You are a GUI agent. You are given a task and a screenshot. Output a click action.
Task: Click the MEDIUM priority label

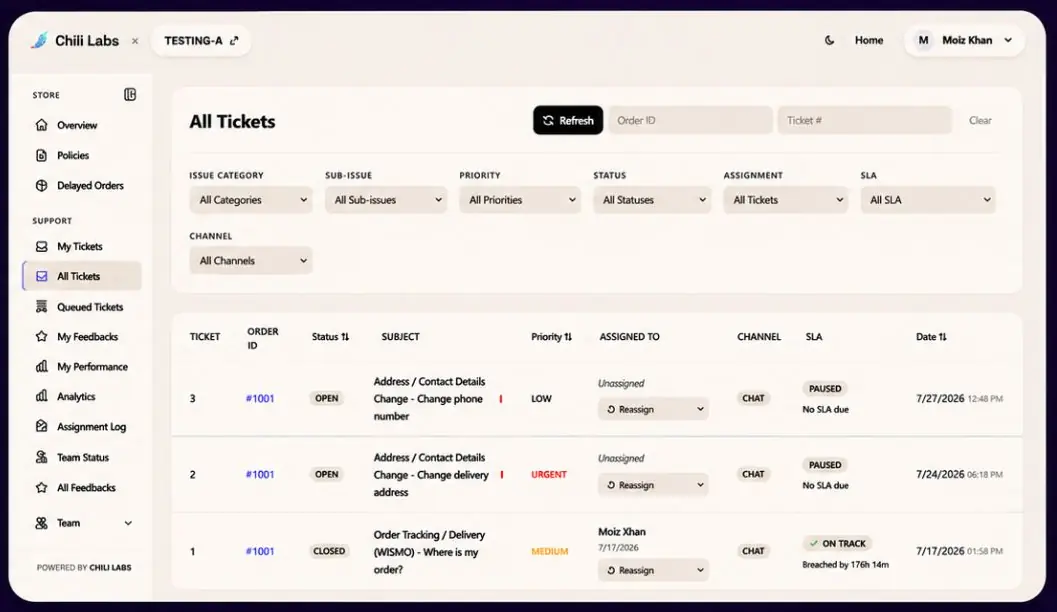point(549,551)
